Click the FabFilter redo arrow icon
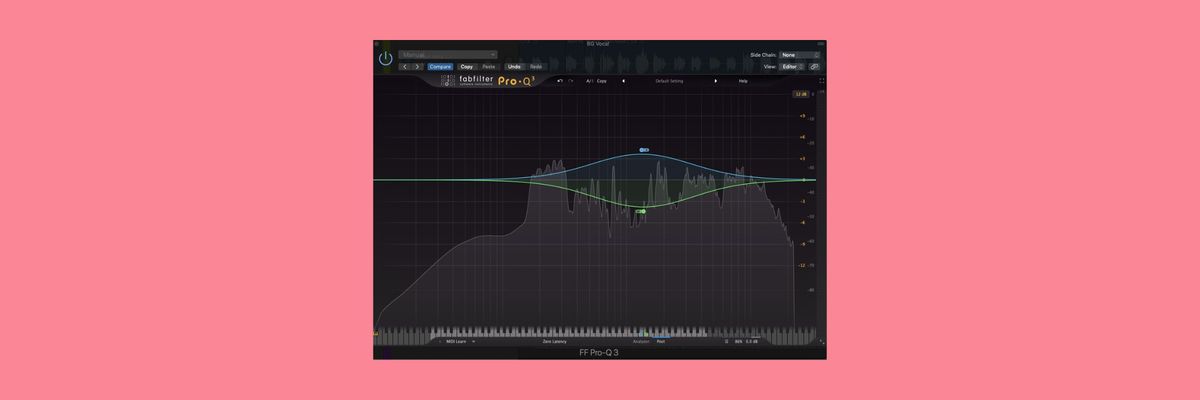The width and height of the screenshot is (1200, 400). pyautogui.click(x=570, y=81)
